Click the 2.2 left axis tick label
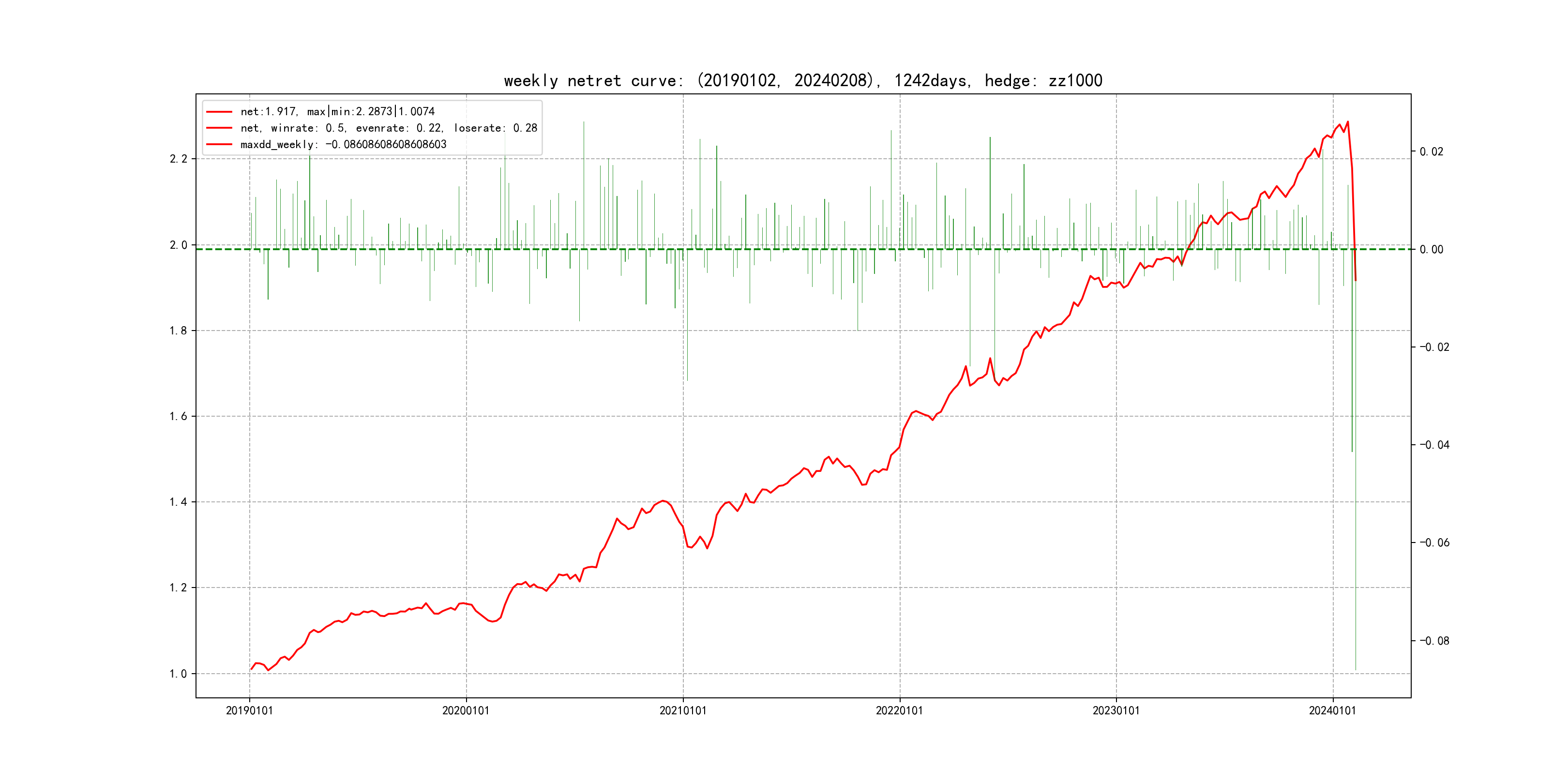 click(x=179, y=159)
